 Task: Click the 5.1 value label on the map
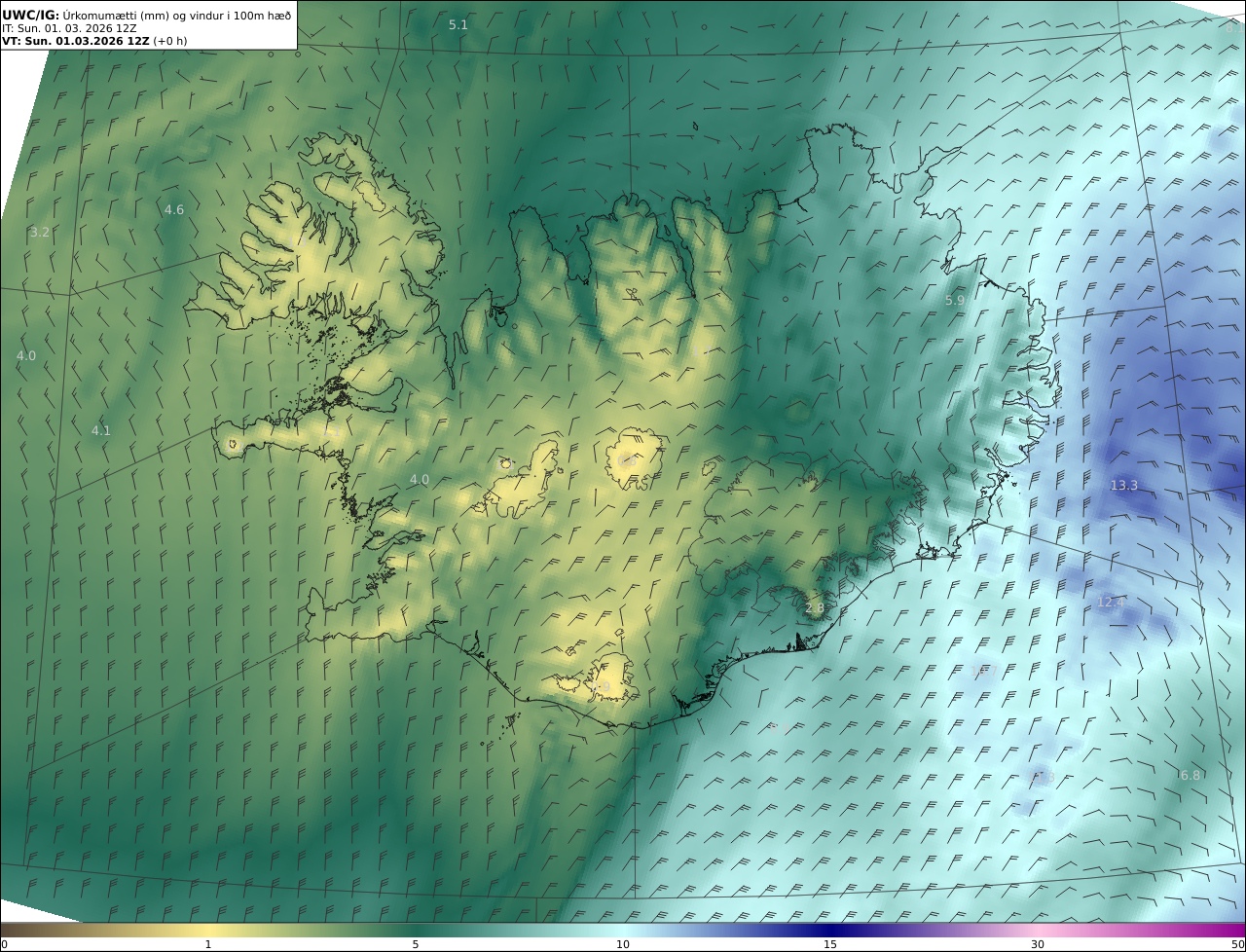[x=458, y=25]
